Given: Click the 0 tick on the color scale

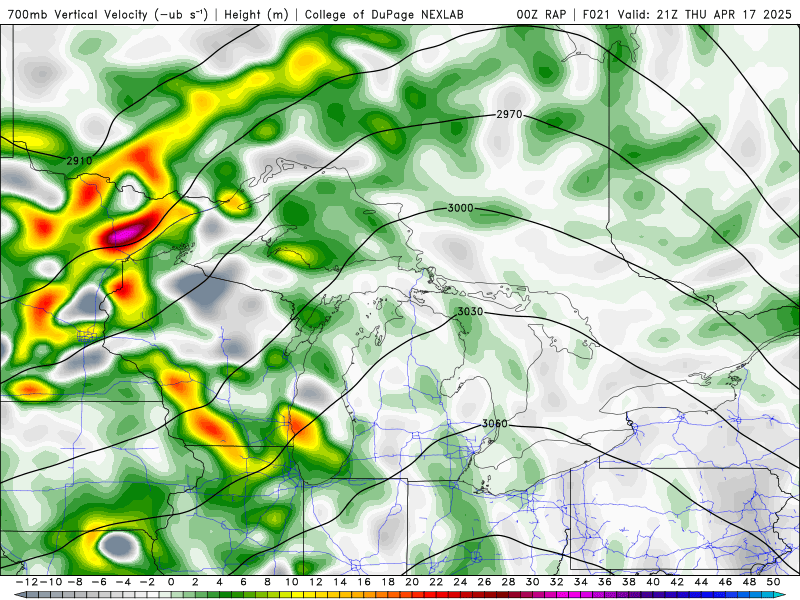Looking at the screenshot, I should 171,582.
